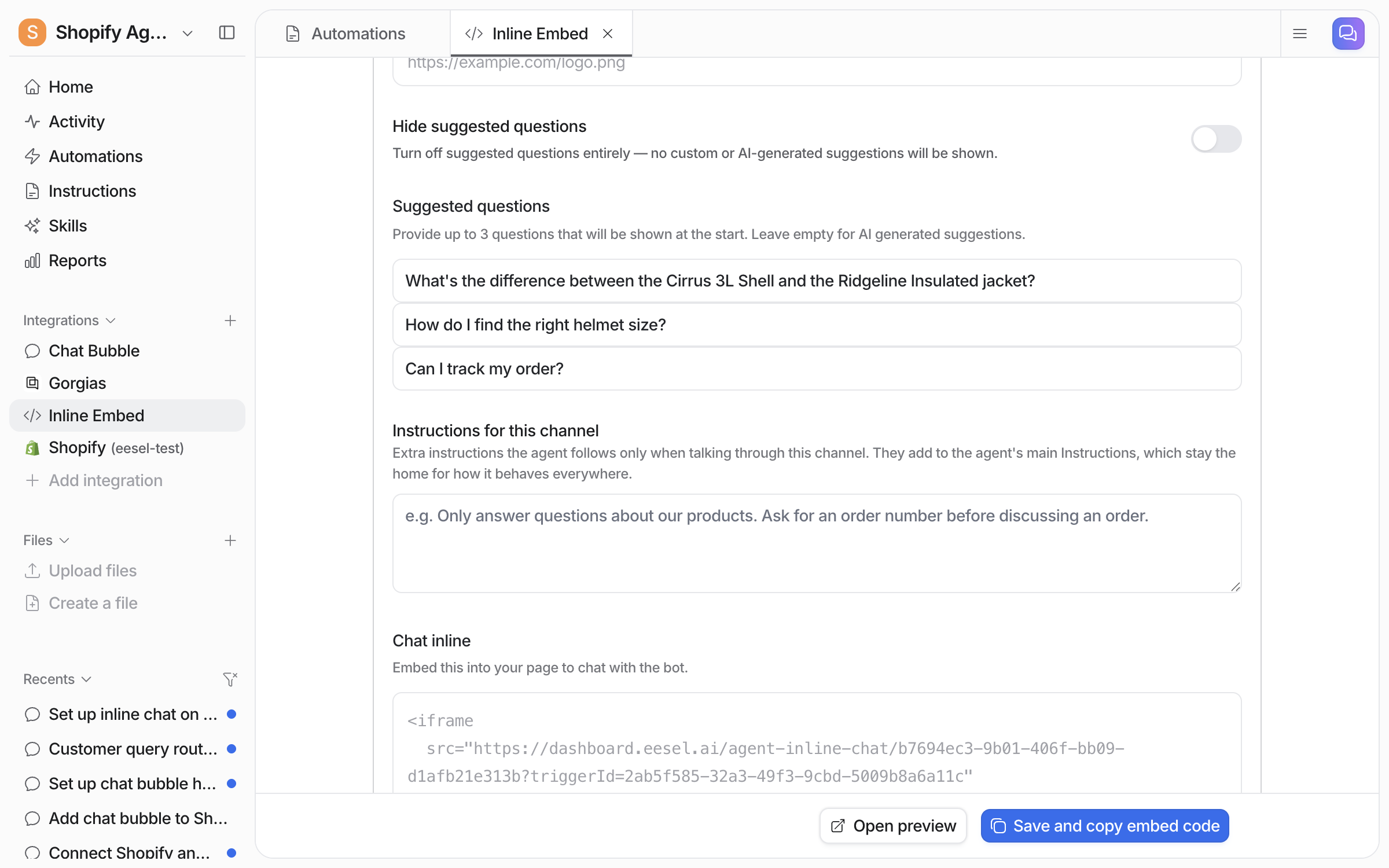The image size is (1389, 868).
Task: Click the Automations lightning icon in sidebar
Action: [32, 156]
